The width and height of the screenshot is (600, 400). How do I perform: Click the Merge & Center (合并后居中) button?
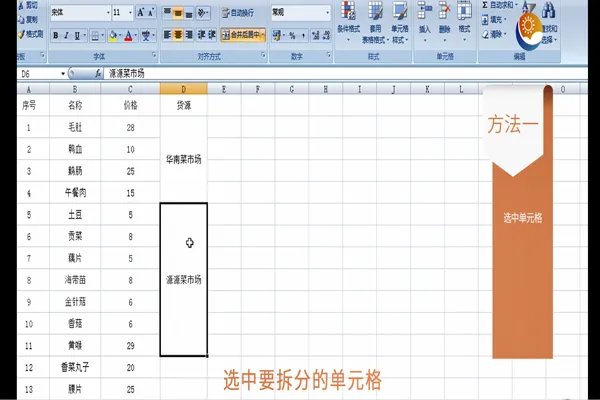[x=241, y=35]
